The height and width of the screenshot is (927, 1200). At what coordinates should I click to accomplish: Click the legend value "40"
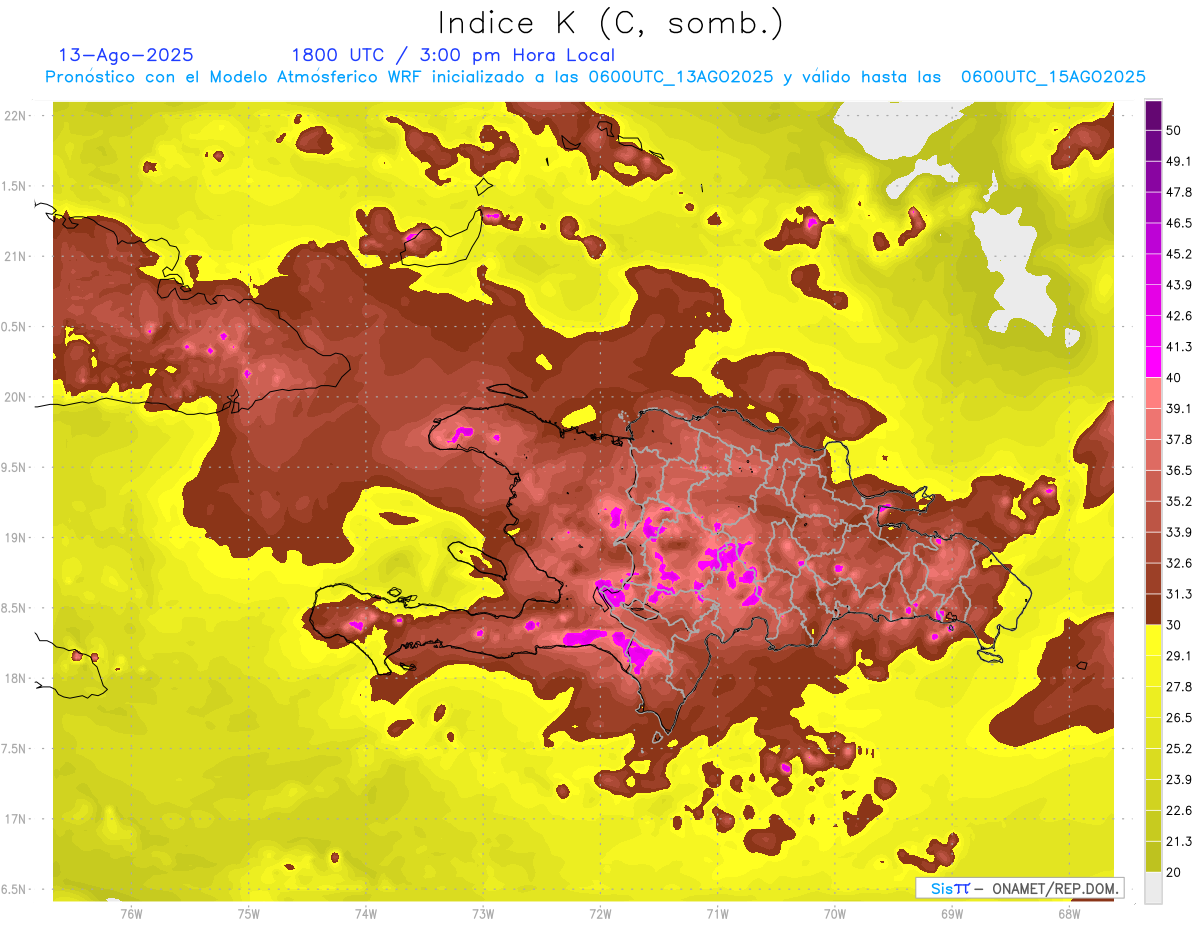(1173, 378)
